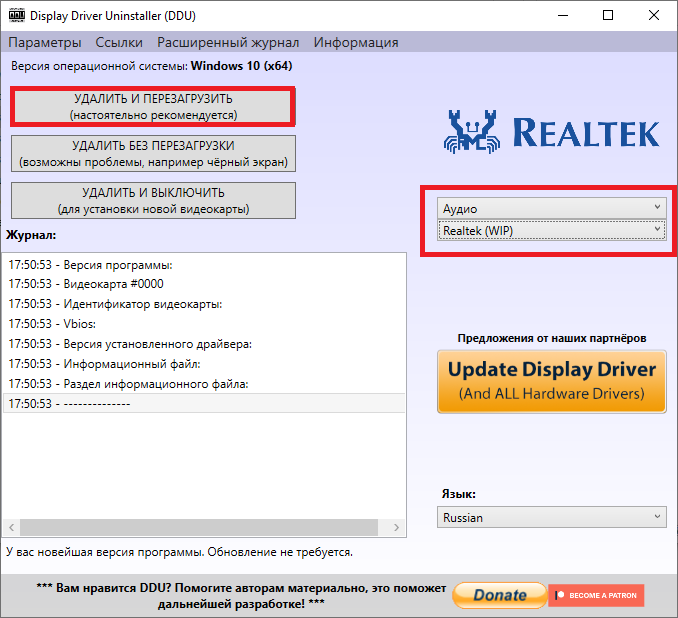Click the DDU app icon in title bar
This screenshot has height=618, width=678.
(17, 15)
